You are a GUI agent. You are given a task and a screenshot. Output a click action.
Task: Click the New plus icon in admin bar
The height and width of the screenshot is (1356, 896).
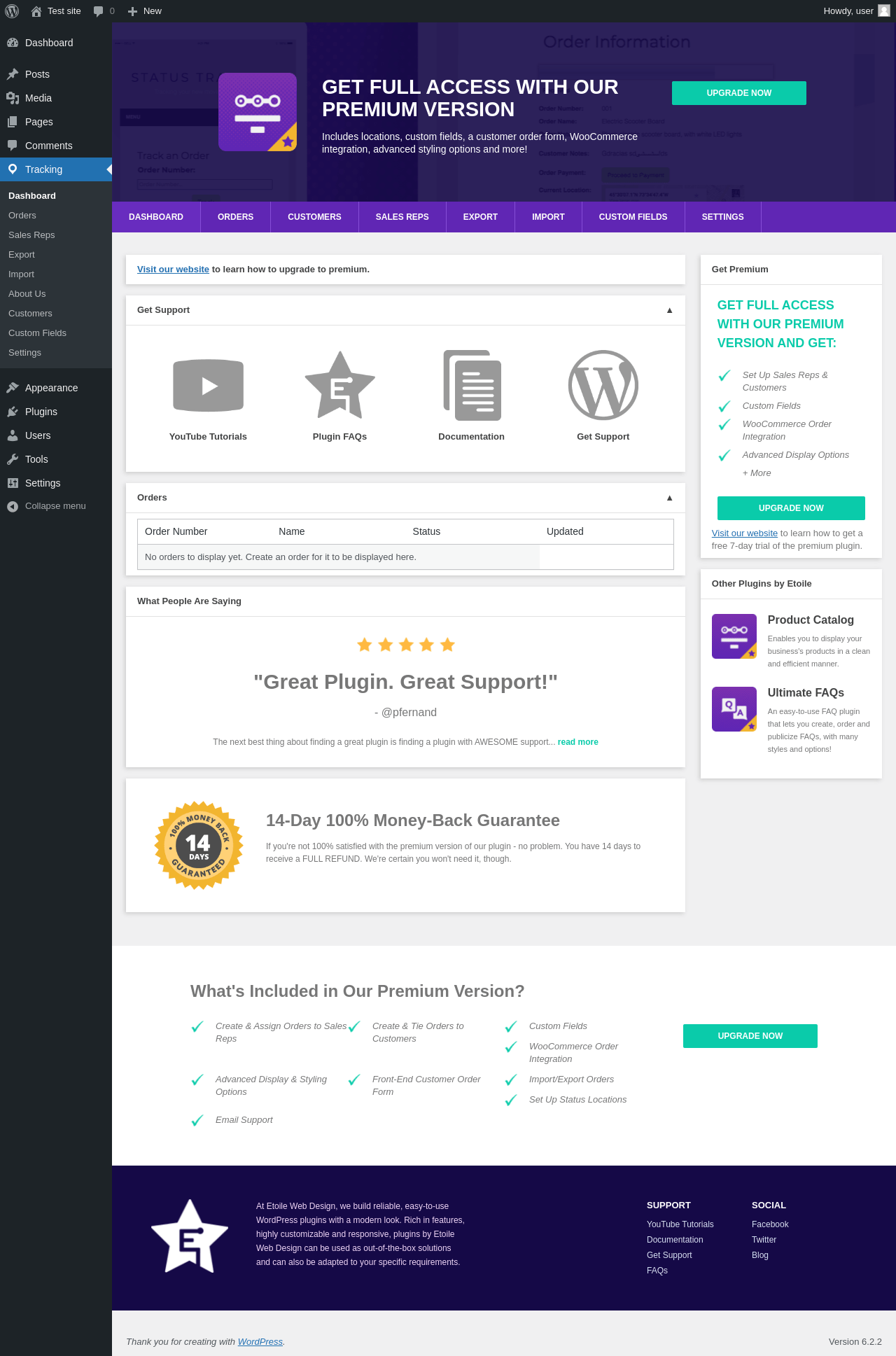tap(132, 11)
